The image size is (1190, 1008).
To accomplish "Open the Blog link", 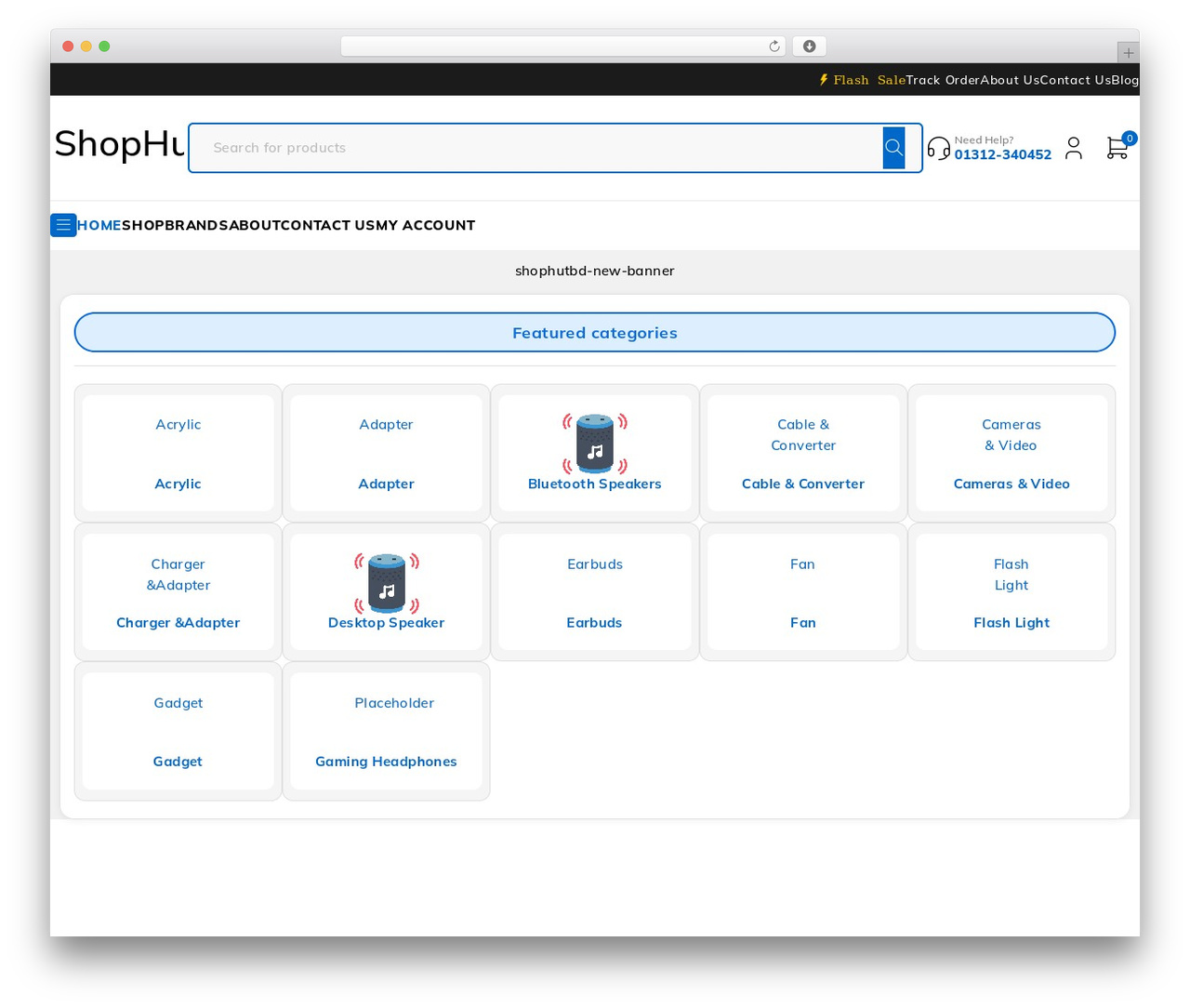I will click(x=1125, y=80).
